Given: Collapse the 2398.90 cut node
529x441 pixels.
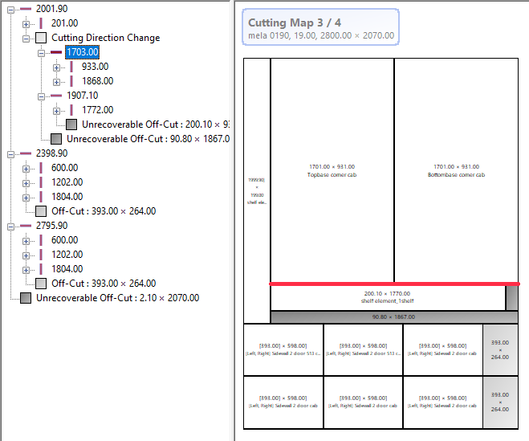Looking at the screenshot, I should pyautogui.click(x=11, y=155).
